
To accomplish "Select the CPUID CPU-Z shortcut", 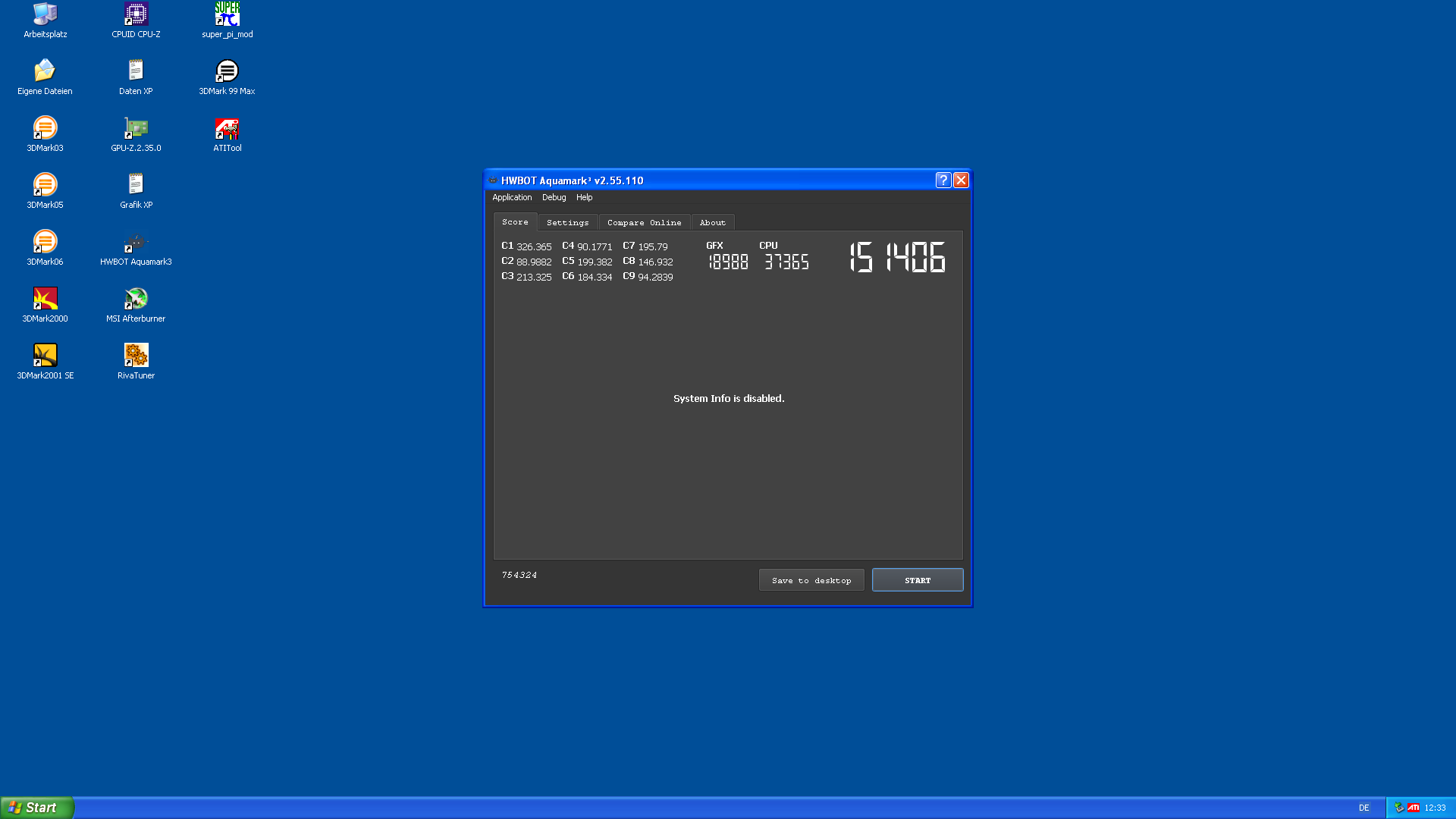I will click(x=136, y=20).
